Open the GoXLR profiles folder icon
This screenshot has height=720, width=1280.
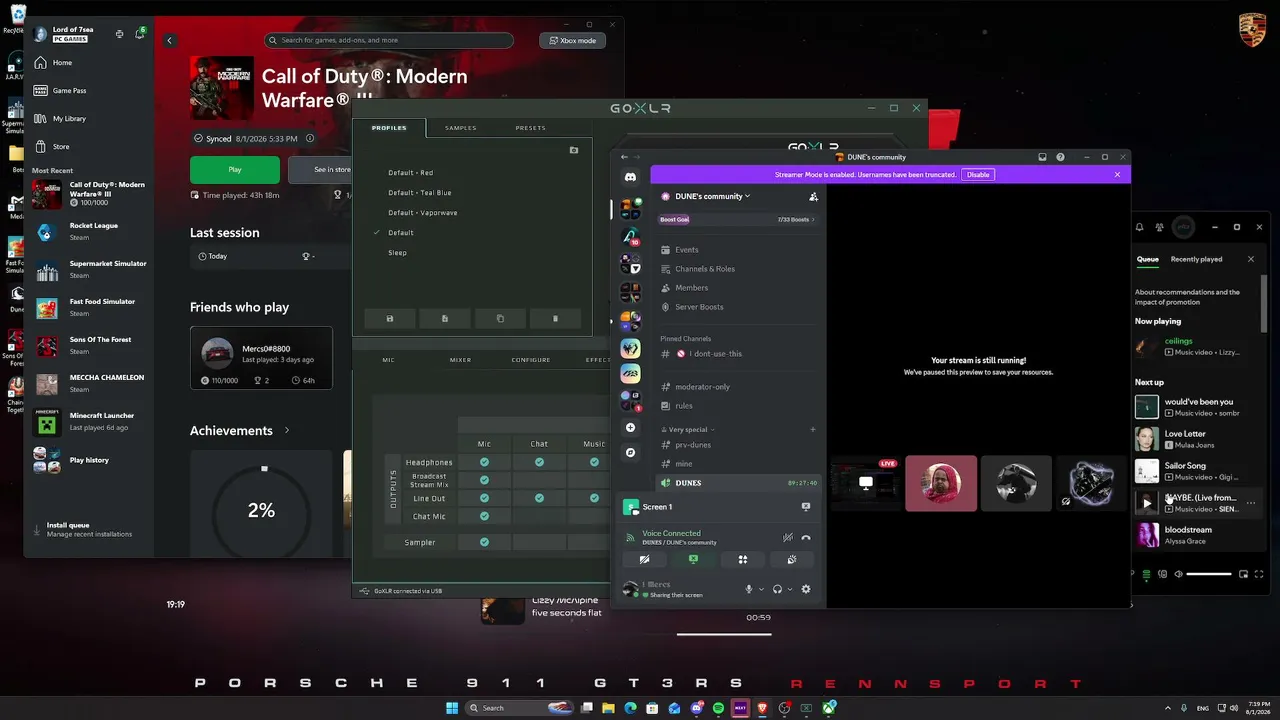pyautogui.click(x=574, y=150)
